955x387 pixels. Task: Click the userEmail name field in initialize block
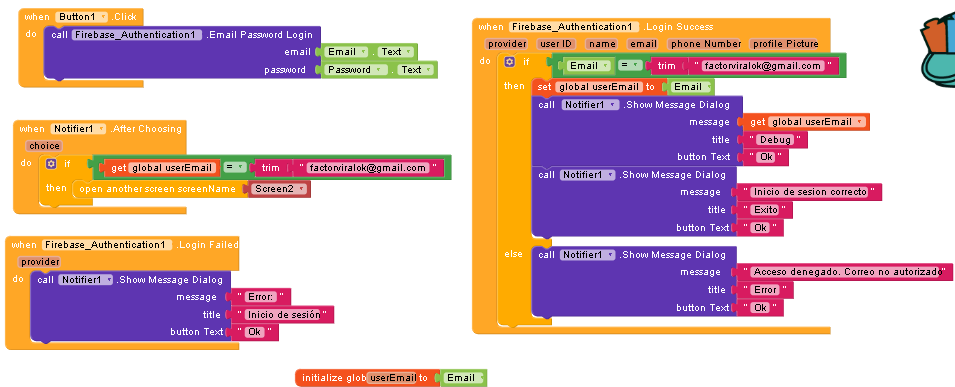[392, 378]
